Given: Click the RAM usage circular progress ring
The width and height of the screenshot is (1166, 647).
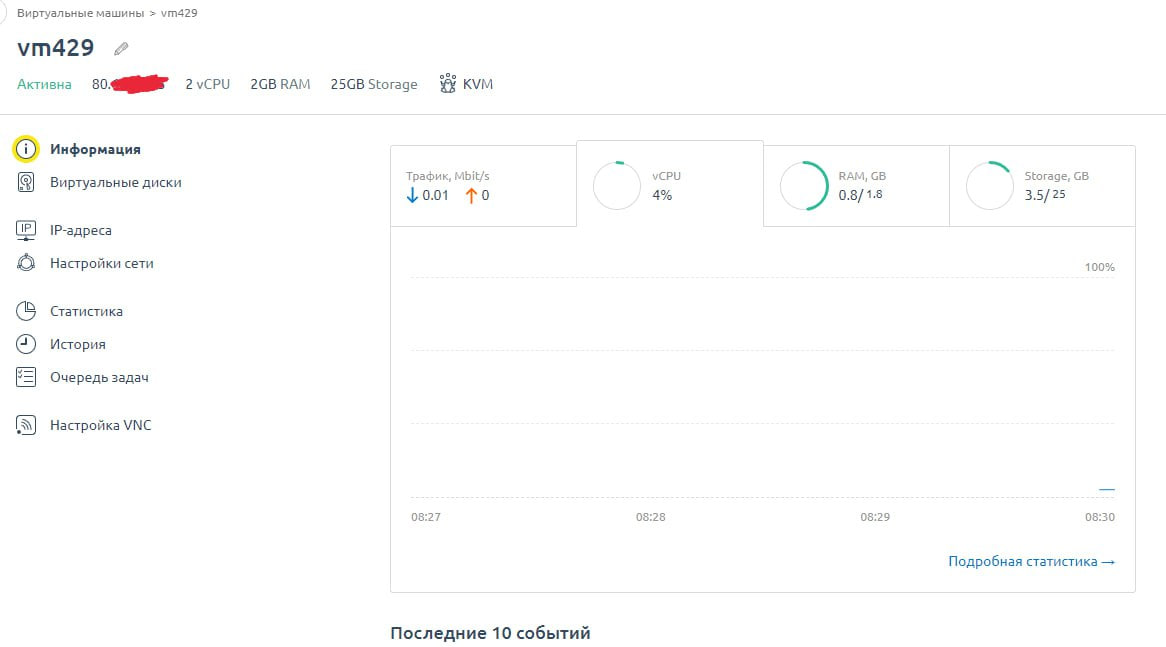Looking at the screenshot, I should 804,186.
